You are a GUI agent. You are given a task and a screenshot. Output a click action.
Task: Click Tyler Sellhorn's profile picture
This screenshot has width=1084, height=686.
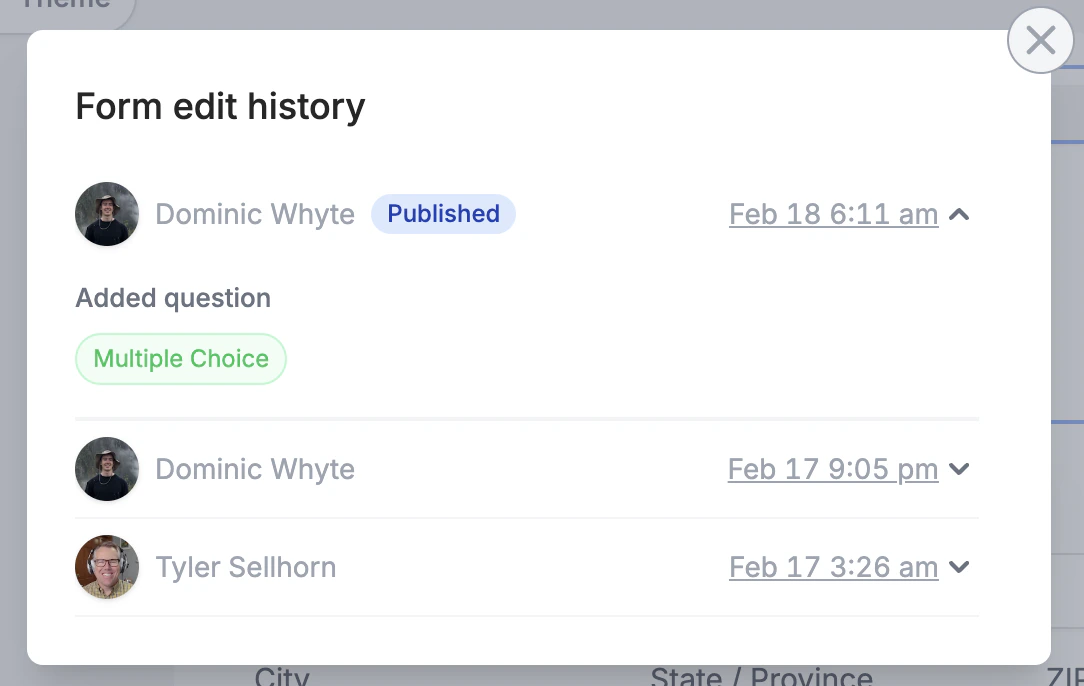106,567
